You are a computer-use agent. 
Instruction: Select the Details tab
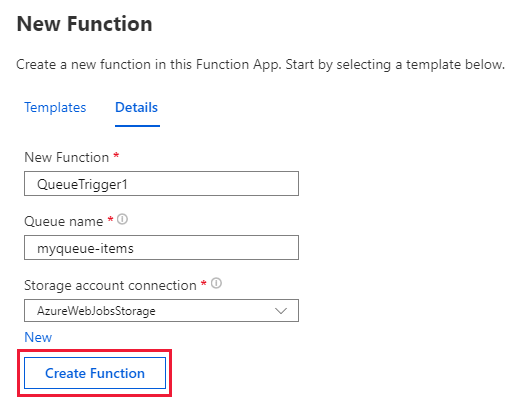tap(136, 107)
